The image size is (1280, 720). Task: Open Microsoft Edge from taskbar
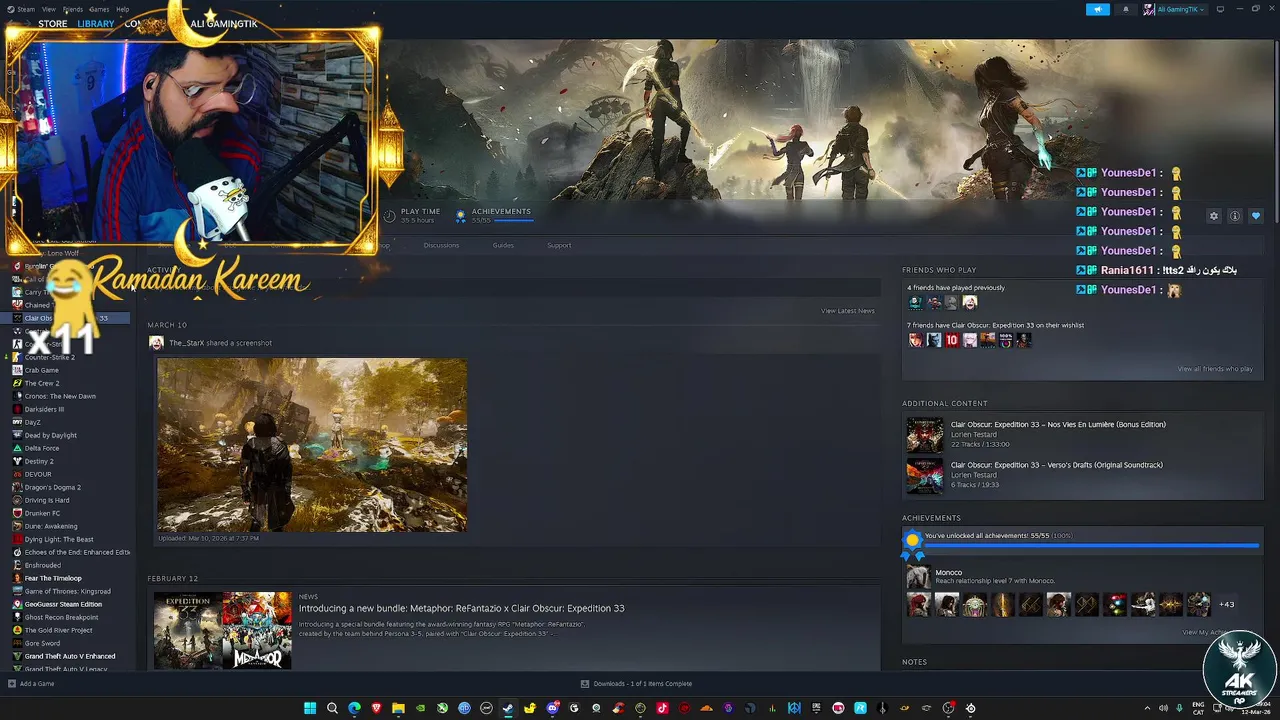point(354,708)
